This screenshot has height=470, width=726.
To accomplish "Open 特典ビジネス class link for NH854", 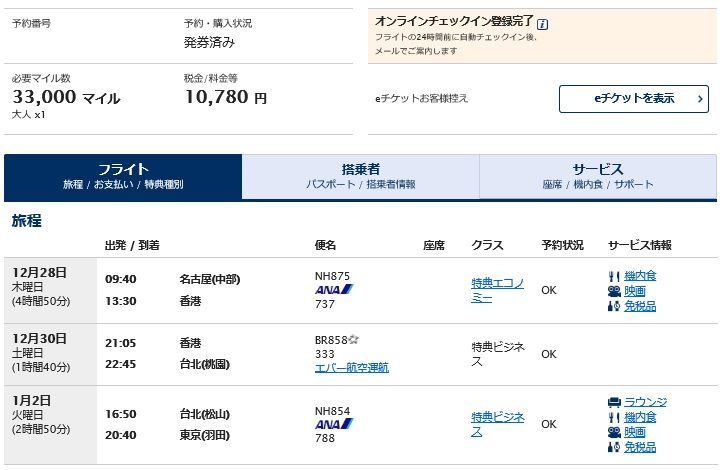I will pos(497,424).
